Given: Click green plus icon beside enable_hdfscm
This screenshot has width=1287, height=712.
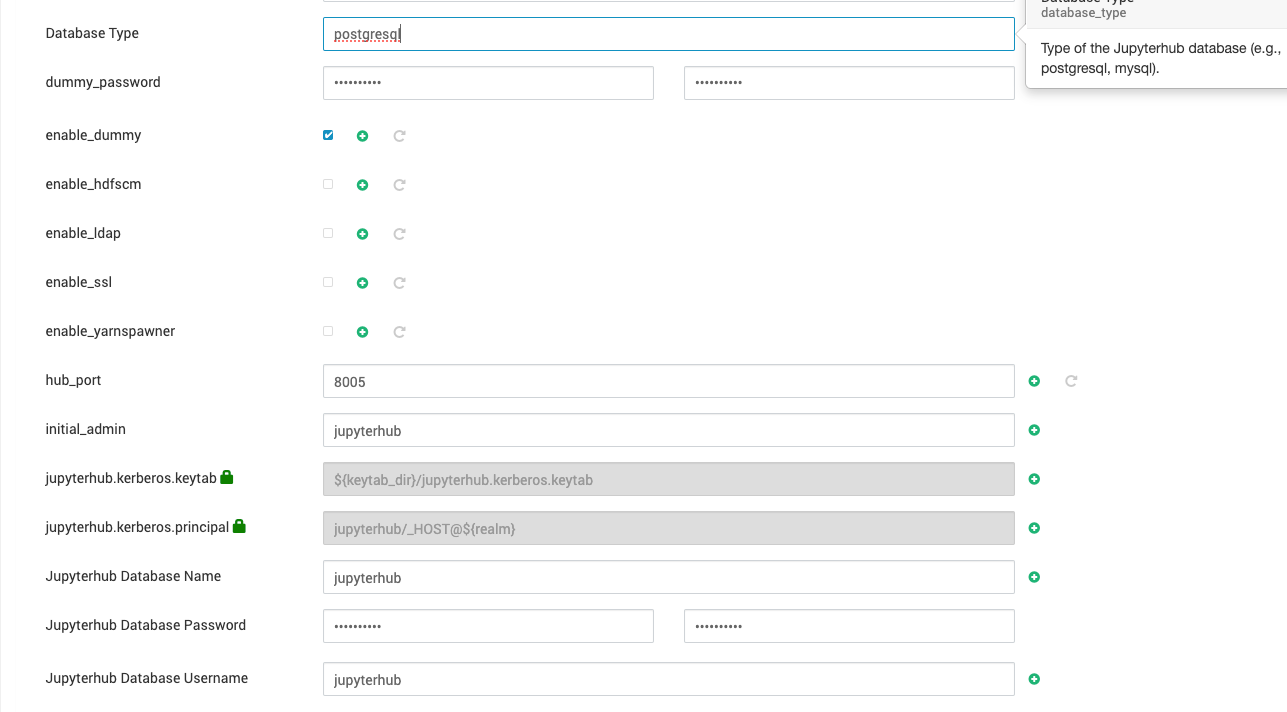Looking at the screenshot, I should (x=363, y=185).
